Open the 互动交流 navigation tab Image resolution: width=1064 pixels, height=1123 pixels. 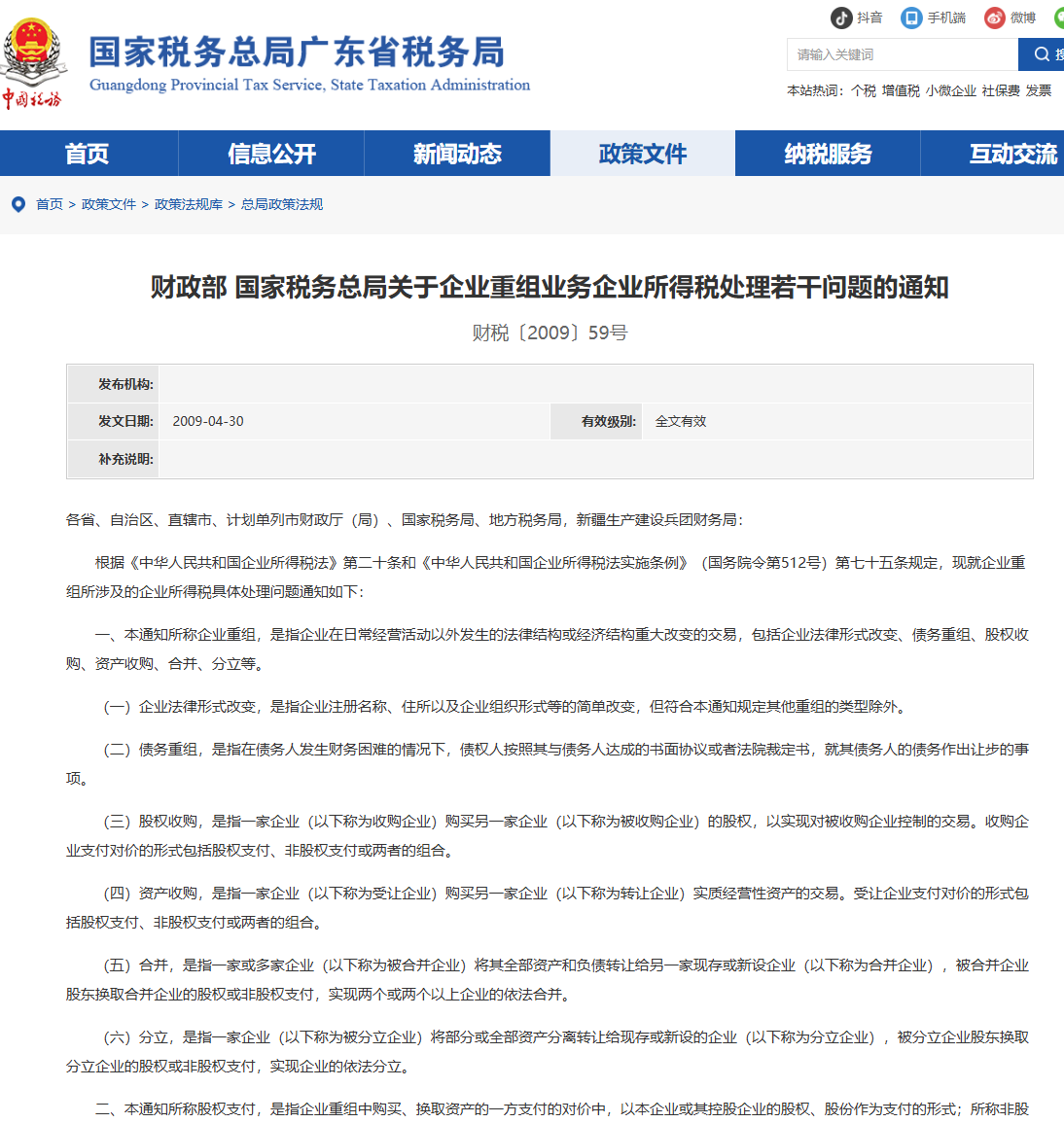1011,154
